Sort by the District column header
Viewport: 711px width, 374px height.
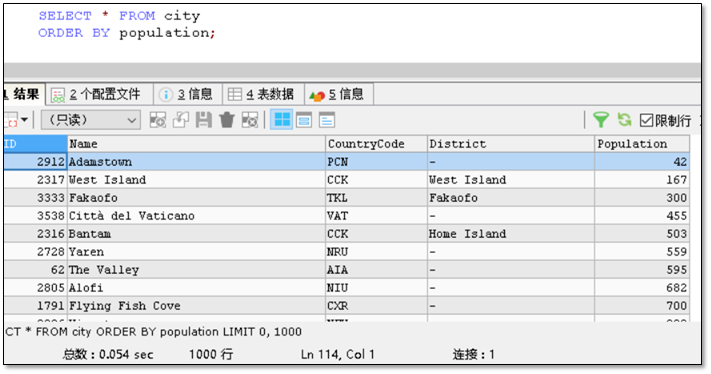click(511, 144)
